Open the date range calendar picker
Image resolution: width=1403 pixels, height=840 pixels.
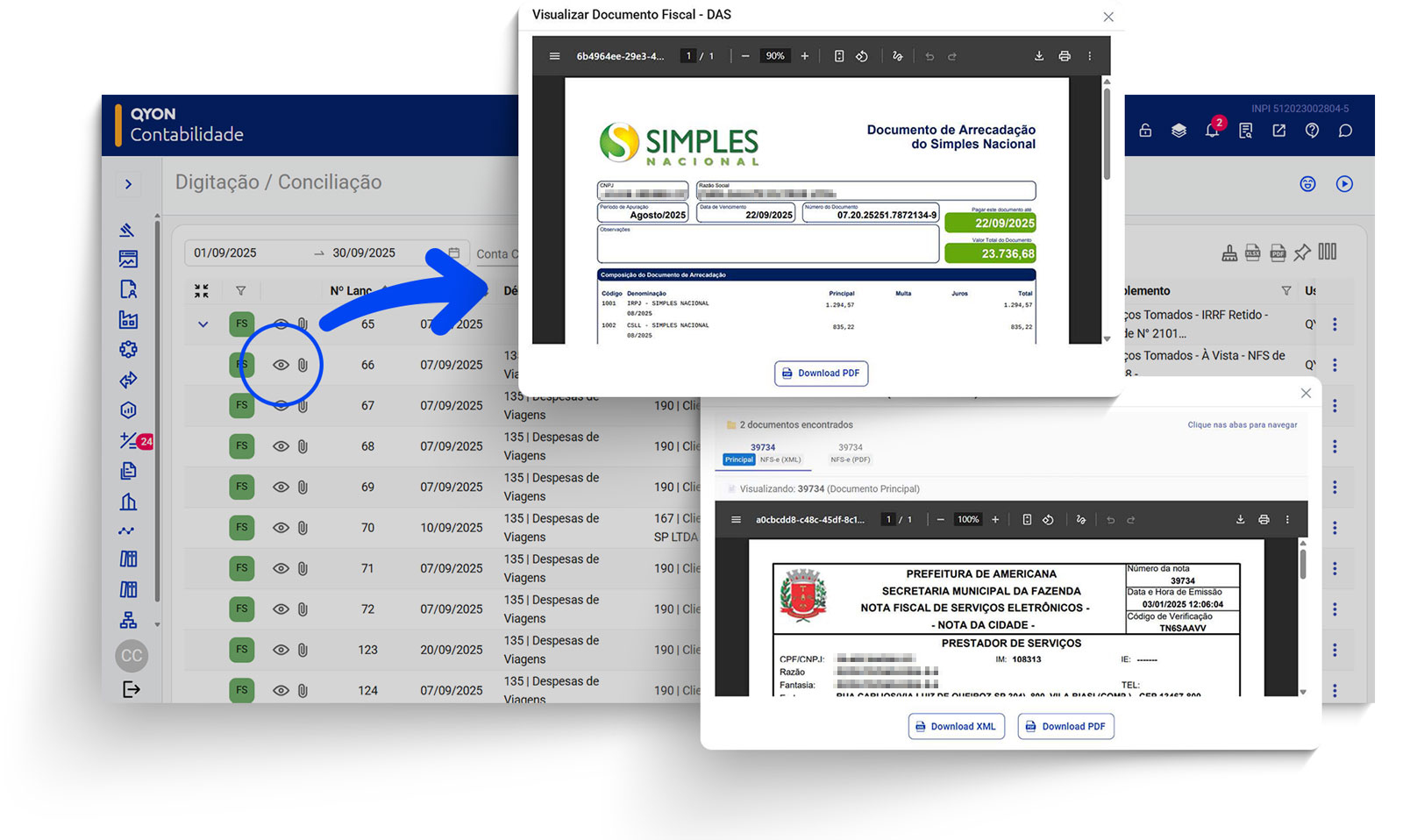point(454,253)
